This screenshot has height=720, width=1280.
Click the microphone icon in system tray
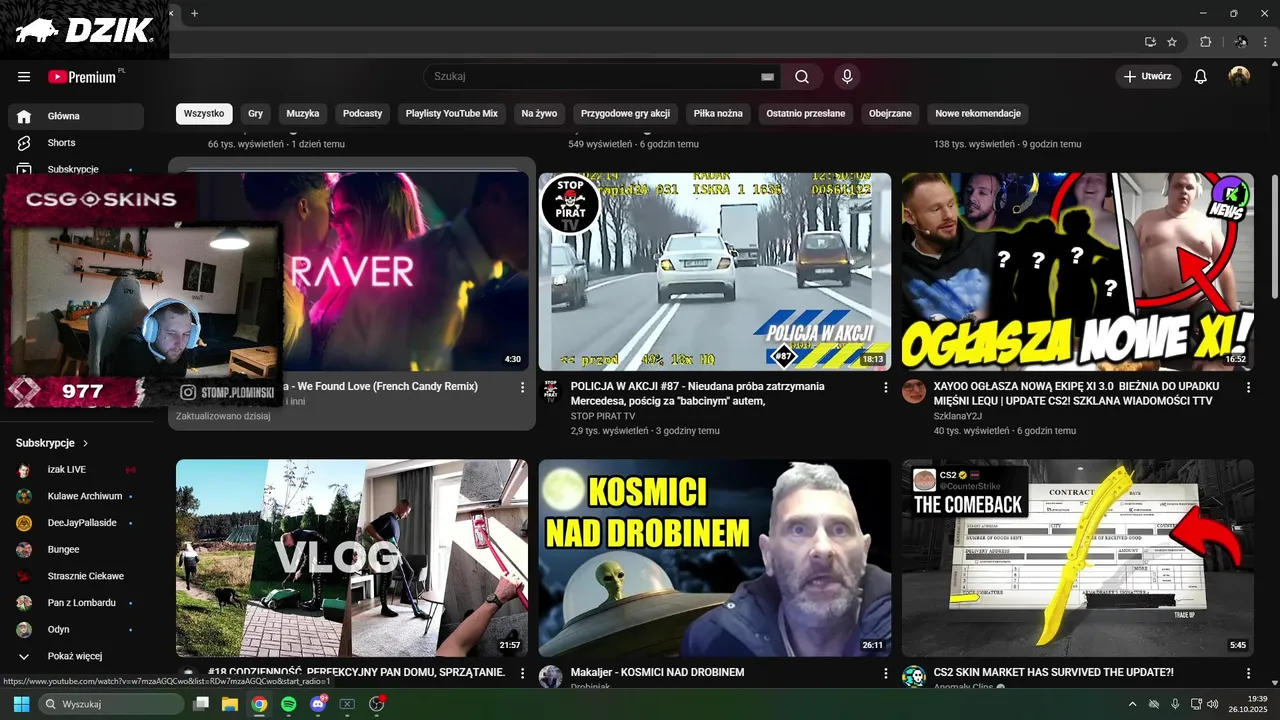[x=1175, y=704]
